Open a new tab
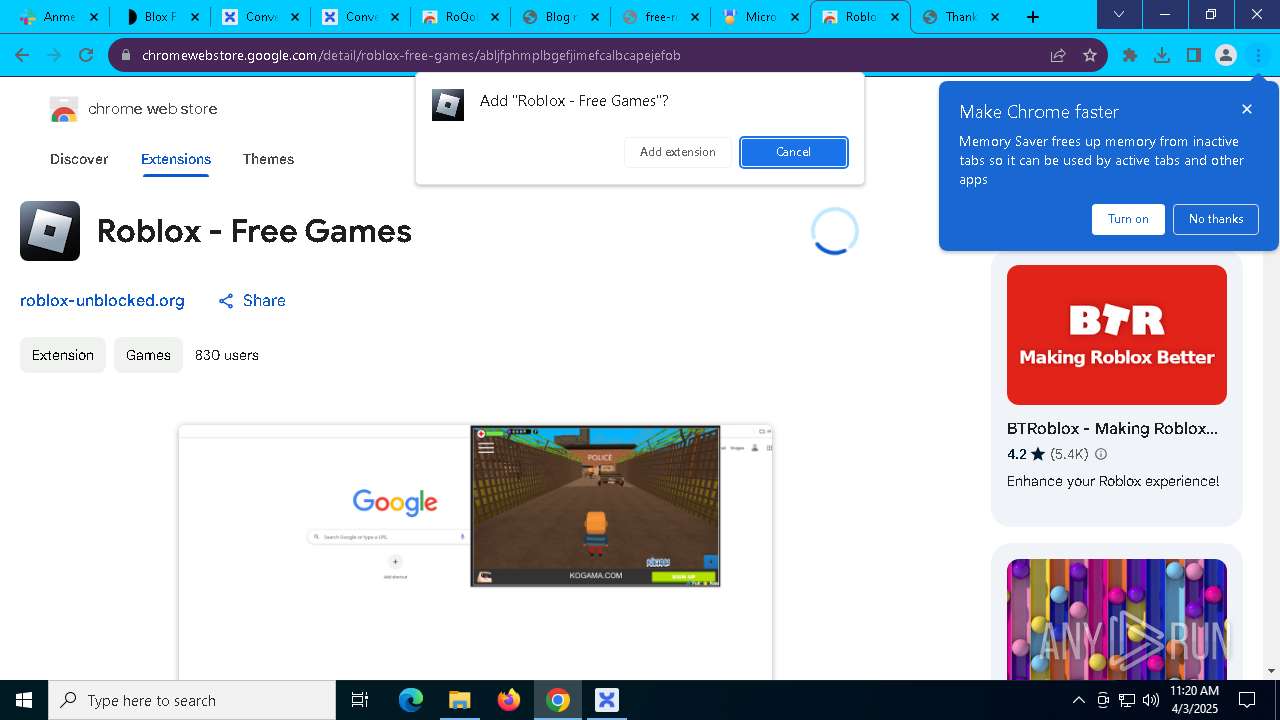The image size is (1280, 720). coord(1033,17)
